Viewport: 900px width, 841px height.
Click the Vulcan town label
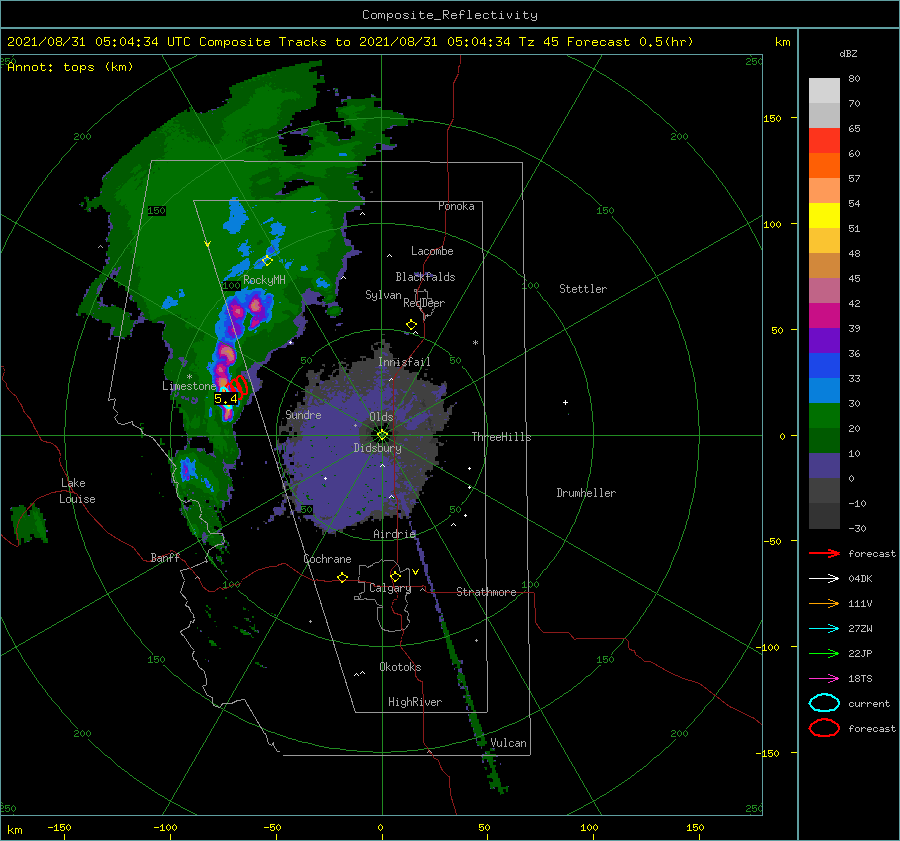[x=508, y=743]
